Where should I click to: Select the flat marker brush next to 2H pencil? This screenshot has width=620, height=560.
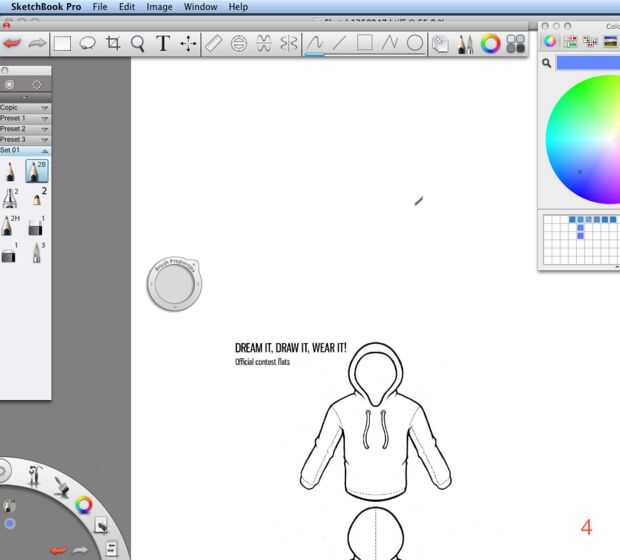click(36, 226)
